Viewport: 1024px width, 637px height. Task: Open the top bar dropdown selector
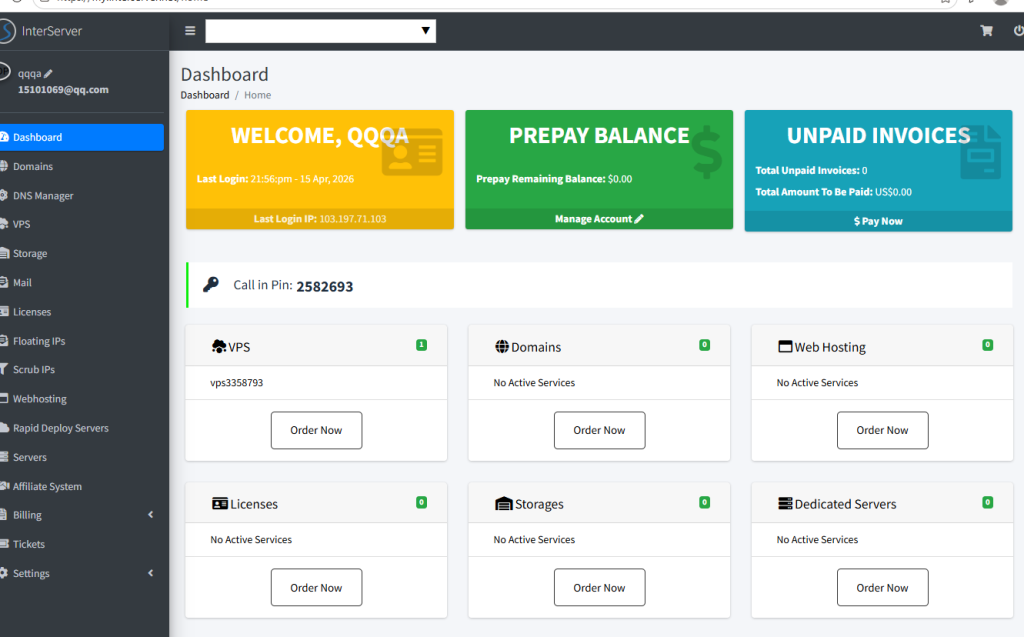tap(320, 32)
